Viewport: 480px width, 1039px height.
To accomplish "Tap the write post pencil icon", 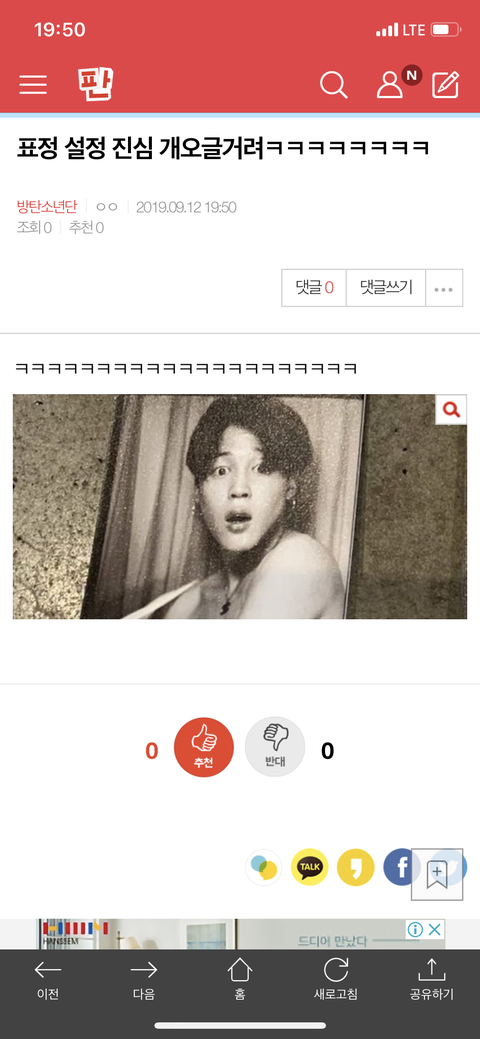I will [x=446, y=85].
